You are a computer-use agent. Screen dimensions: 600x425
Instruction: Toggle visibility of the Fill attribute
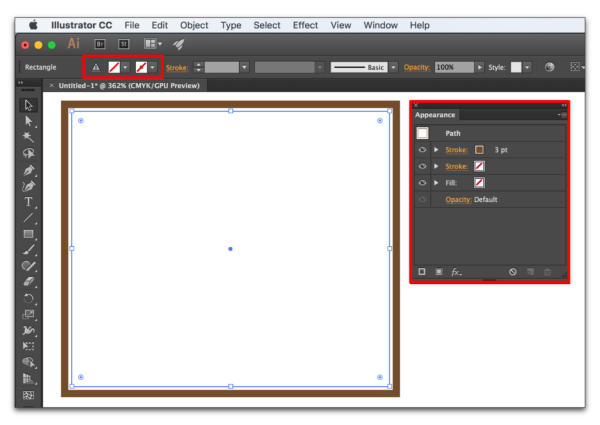422,183
